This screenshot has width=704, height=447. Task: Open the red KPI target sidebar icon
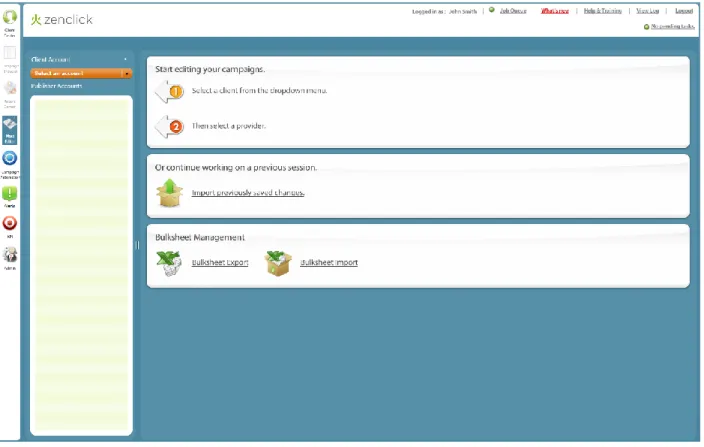click(x=9, y=224)
